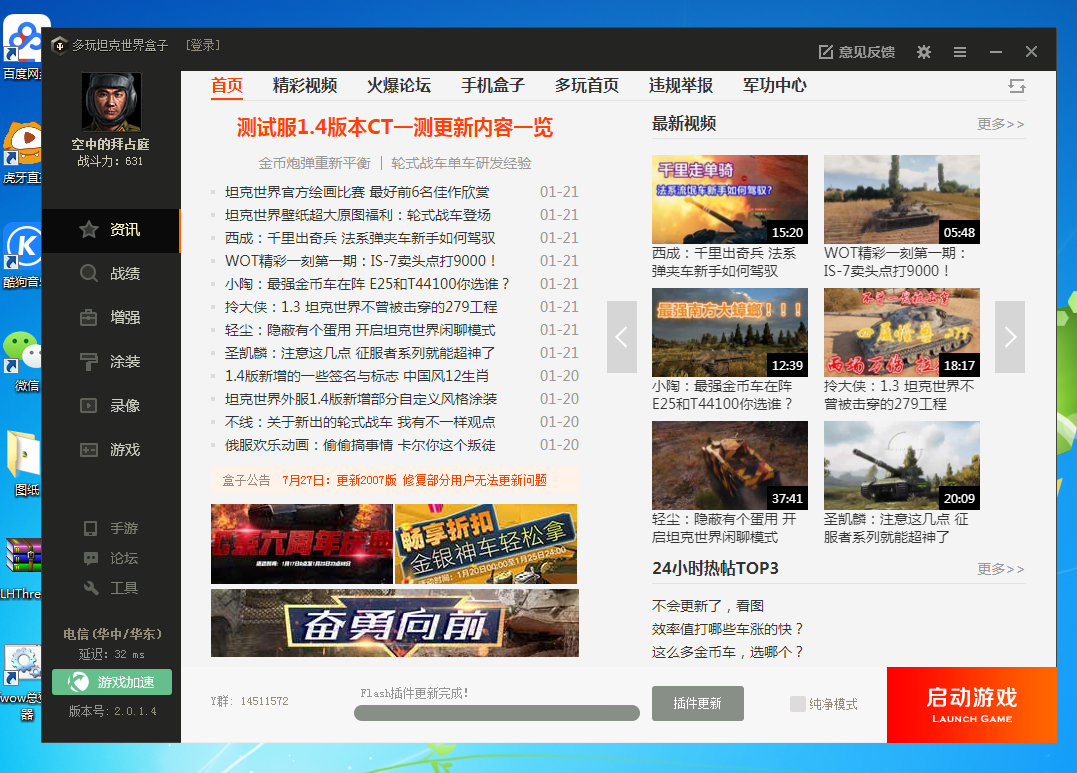Open 工具 wrench item in sidebar

pyautogui.click(x=92, y=588)
